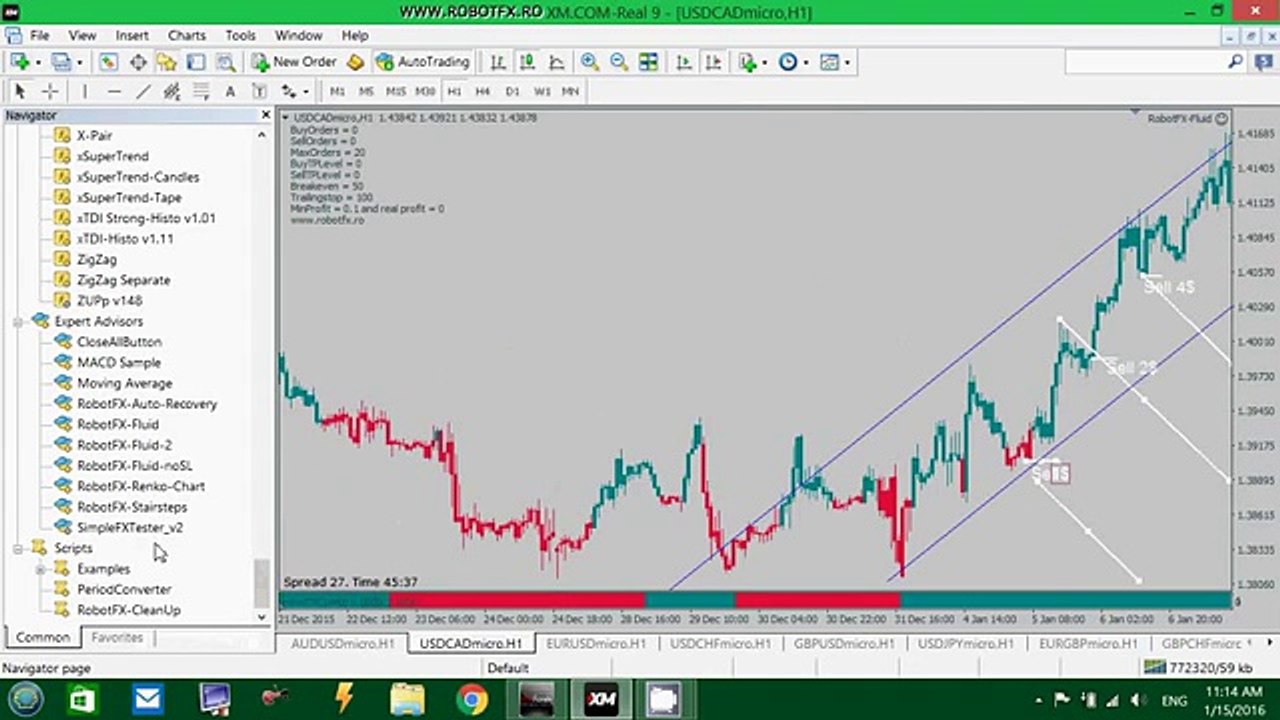
Task: Open the Data Window icon
Action: [x=137, y=62]
